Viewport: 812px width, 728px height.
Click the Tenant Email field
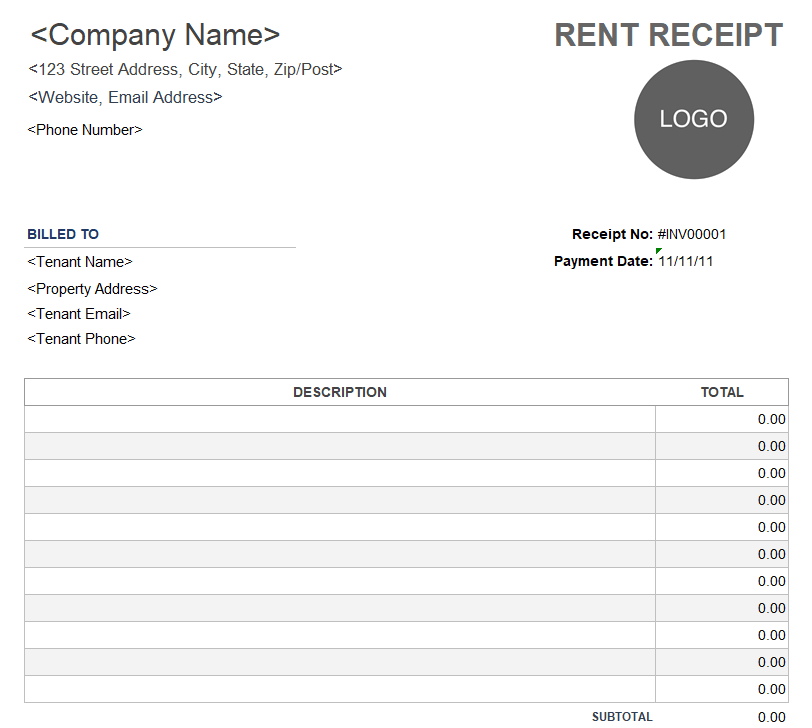(x=79, y=314)
